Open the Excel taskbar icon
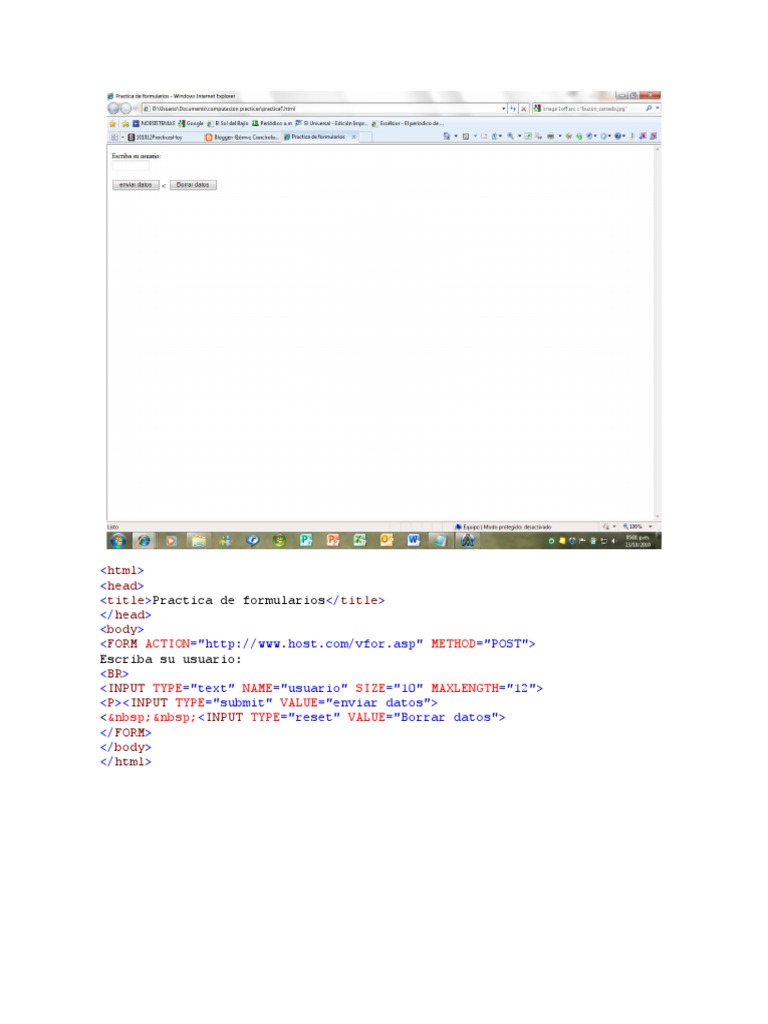The image size is (768, 1024). pyautogui.click(x=360, y=541)
